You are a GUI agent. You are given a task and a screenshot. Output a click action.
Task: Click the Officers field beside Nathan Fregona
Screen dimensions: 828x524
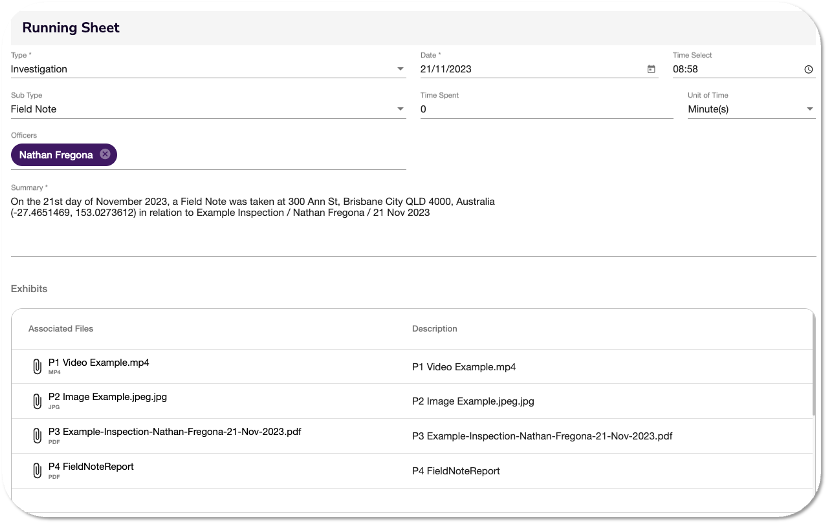[x=260, y=154]
